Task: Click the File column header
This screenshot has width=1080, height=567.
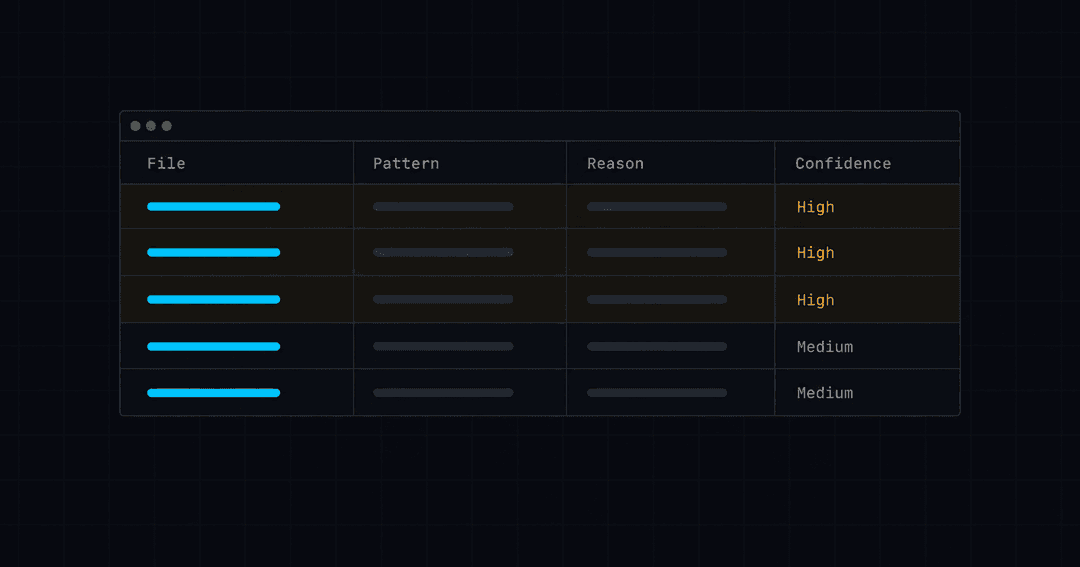Action: [166, 163]
